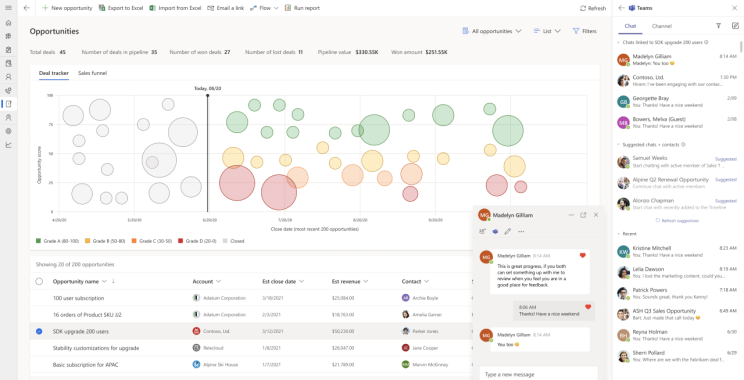Collapse 'Chats linked to SDK upgrade' section
The width and height of the screenshot is (744, 380).
[618, 42]
